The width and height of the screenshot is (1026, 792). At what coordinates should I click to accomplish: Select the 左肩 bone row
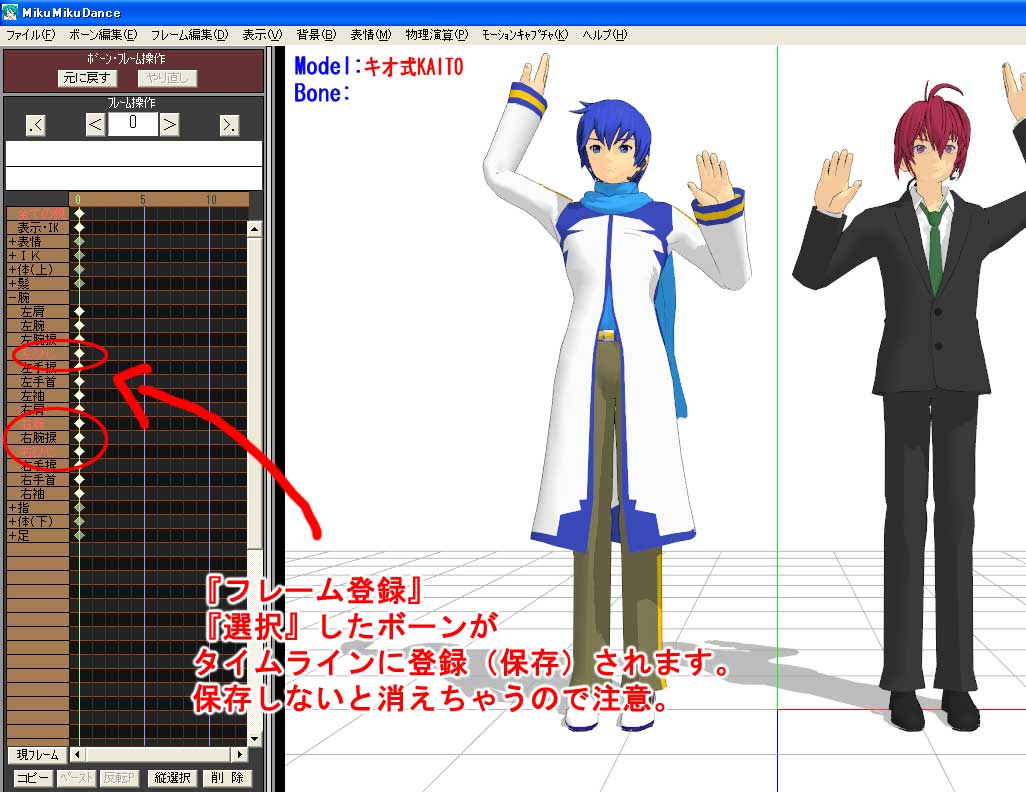[37, 312]
